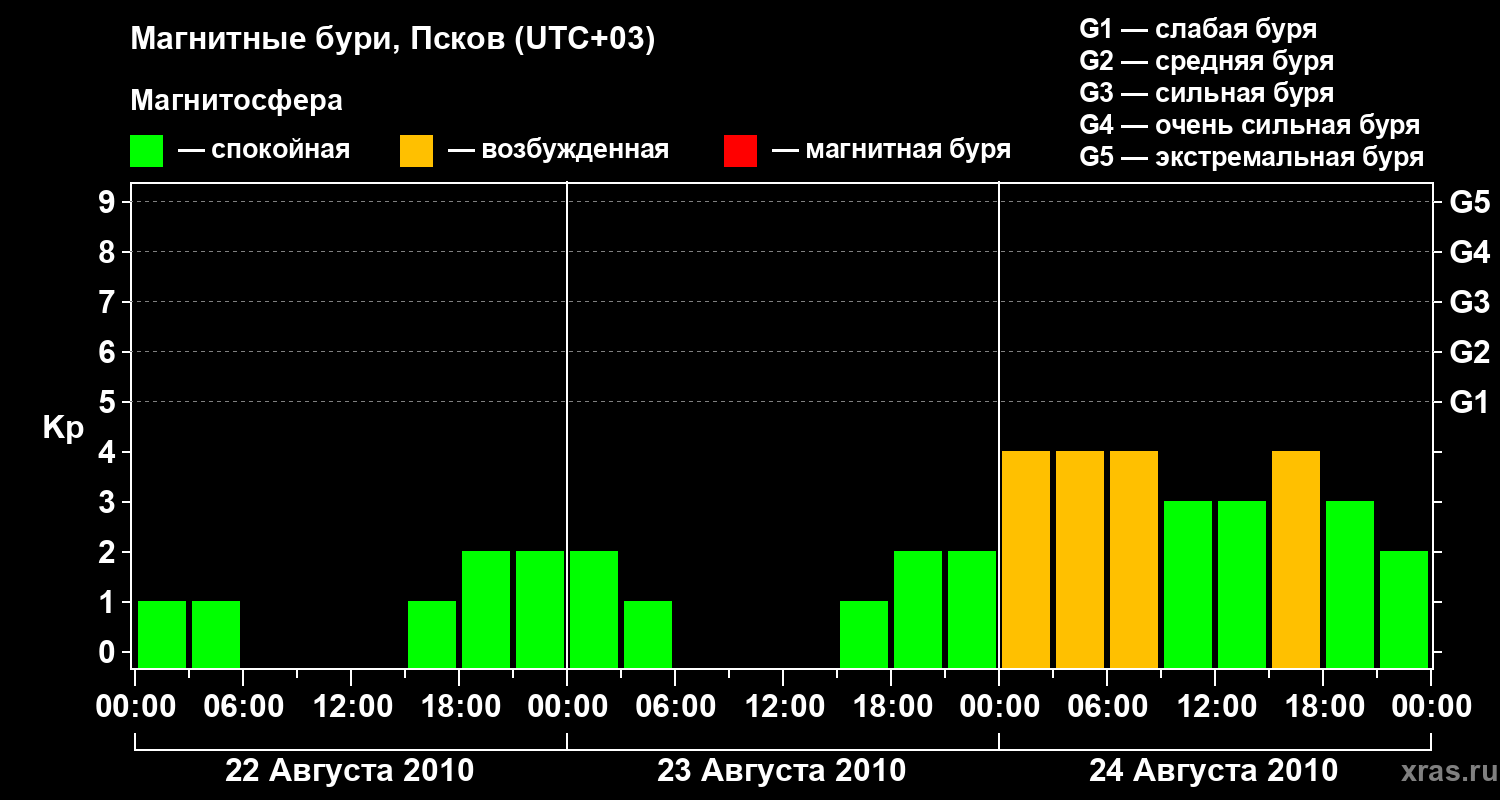
Task: Click the '06:00' tick label for 23 Августа
Action: [675, 707]
